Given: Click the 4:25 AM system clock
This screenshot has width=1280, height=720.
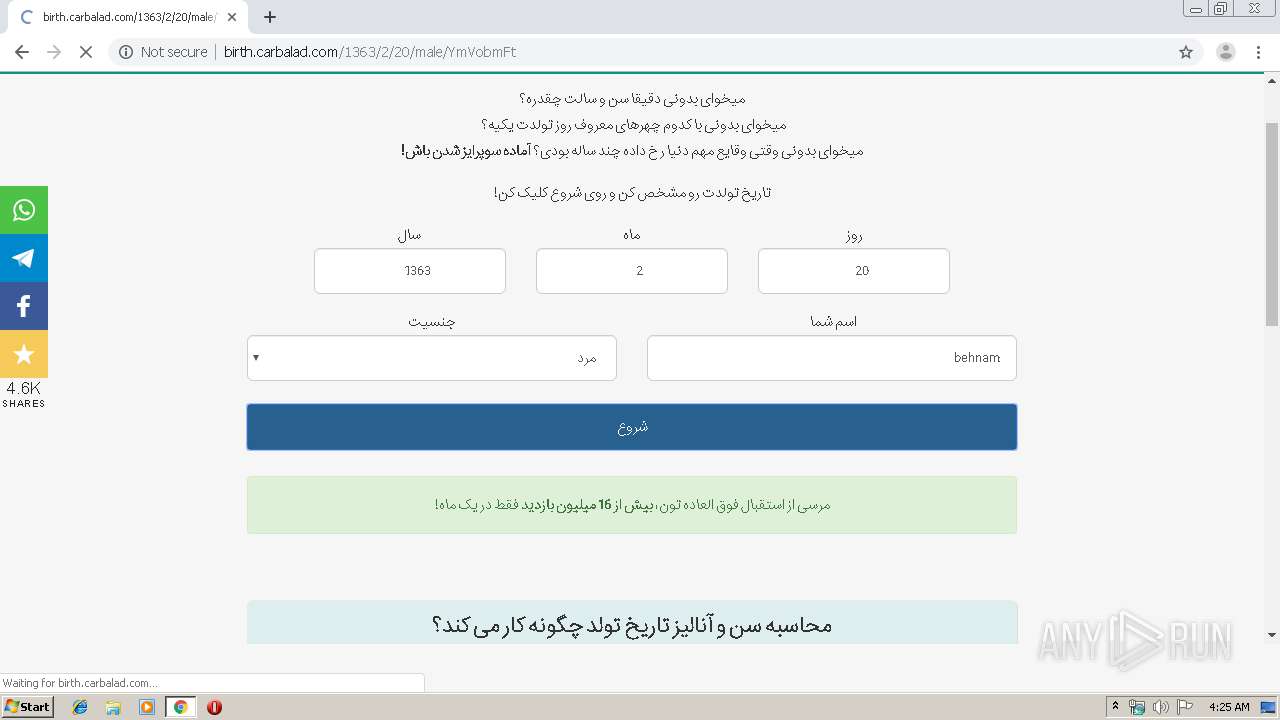Looking at the screenshot, I should (x=1229, y=707).
